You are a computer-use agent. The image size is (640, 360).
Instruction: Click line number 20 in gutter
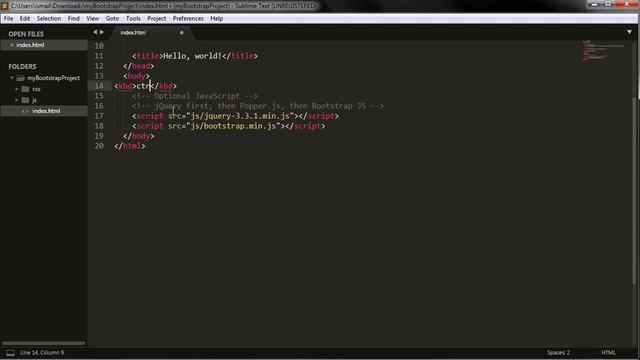[99, 146]
